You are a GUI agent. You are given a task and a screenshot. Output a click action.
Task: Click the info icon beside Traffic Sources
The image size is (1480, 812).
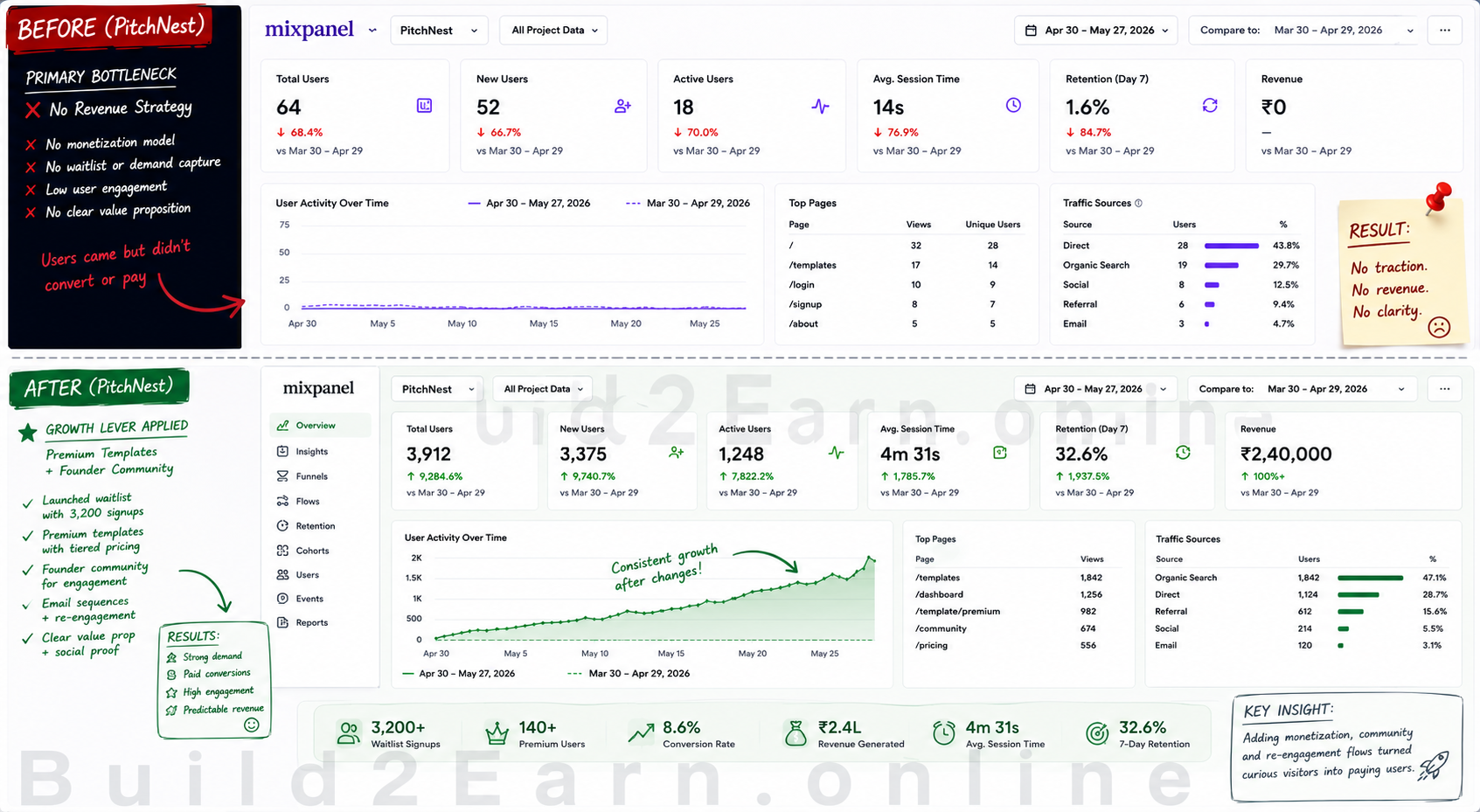tap(1138, 203)
